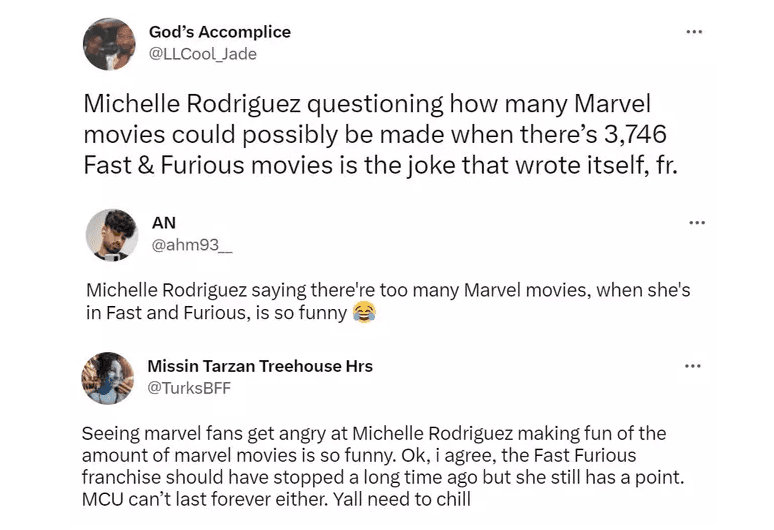Open Missin Tarzan Treehouse Hrs avatar
The image size is (774, 530).
click(109, 378)
